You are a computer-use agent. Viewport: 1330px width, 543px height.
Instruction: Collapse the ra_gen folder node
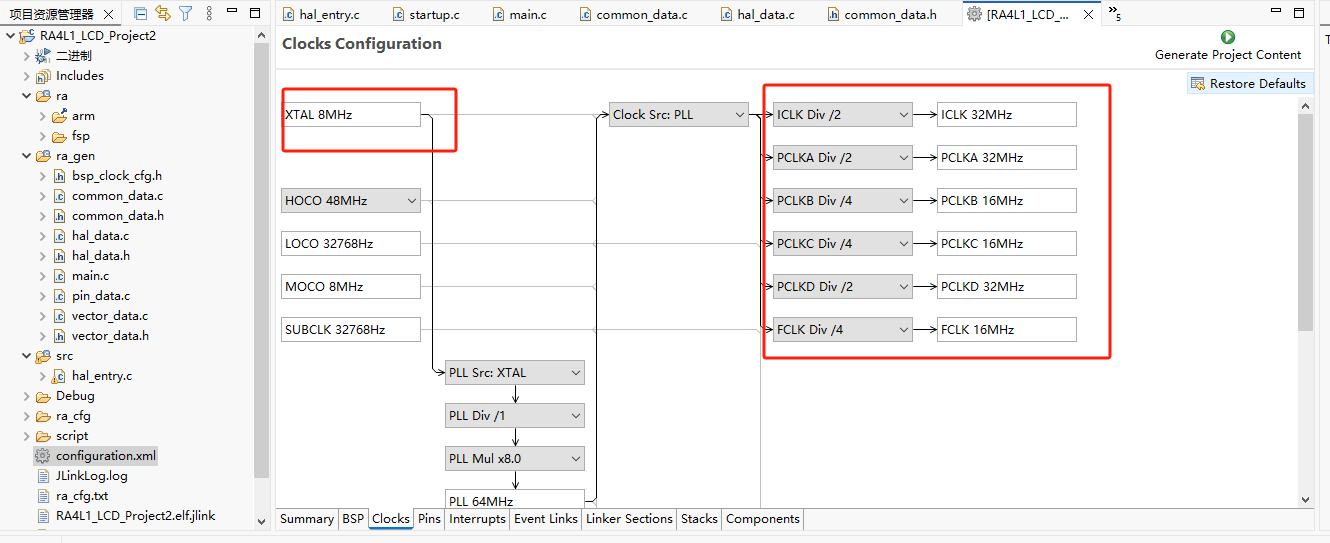27,156
